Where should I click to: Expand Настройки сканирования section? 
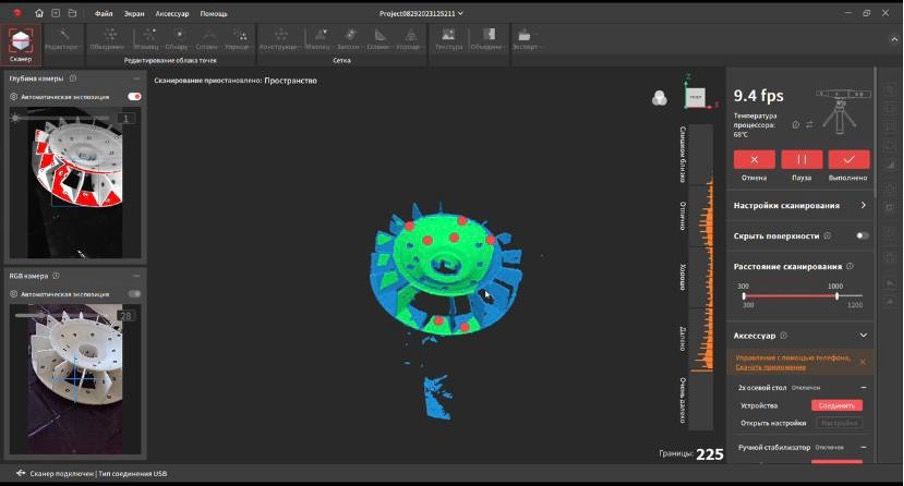[x=863, y=205]
